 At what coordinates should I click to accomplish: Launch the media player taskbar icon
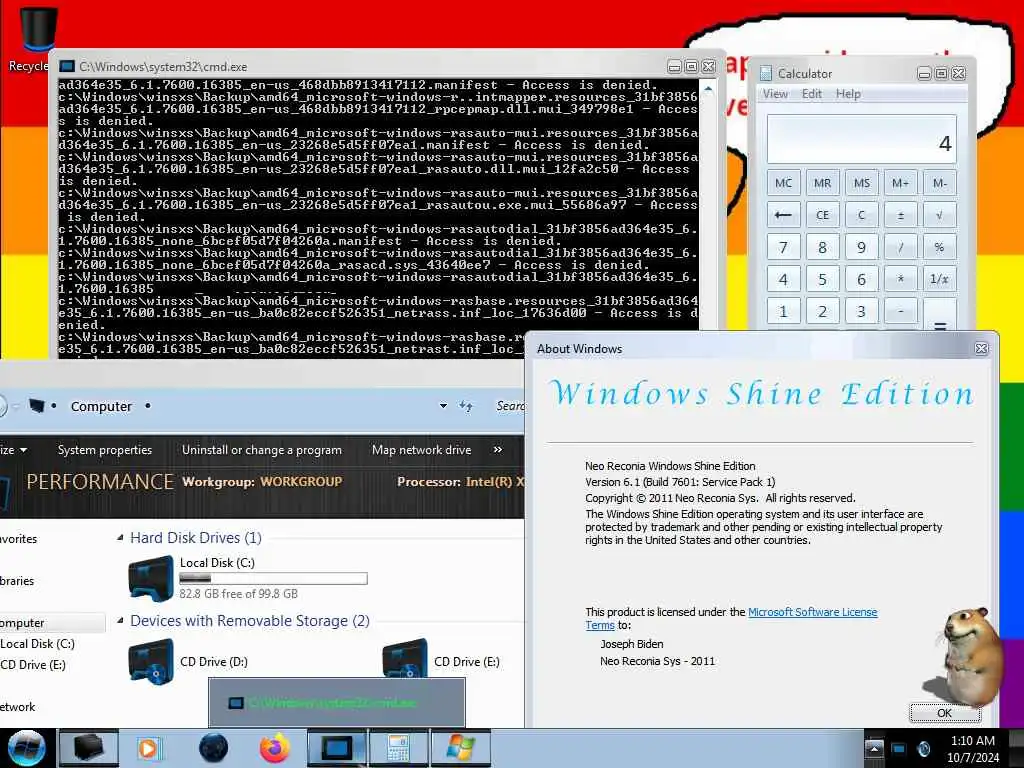click(148, 748)
